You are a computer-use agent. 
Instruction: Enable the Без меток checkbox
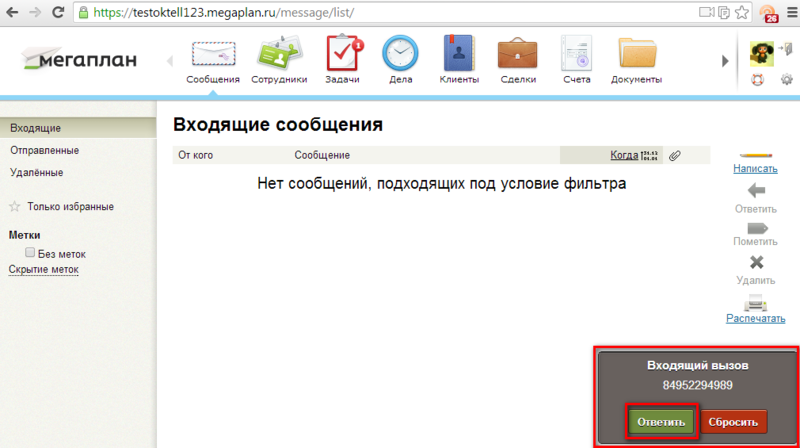click(x=31, y=254)
